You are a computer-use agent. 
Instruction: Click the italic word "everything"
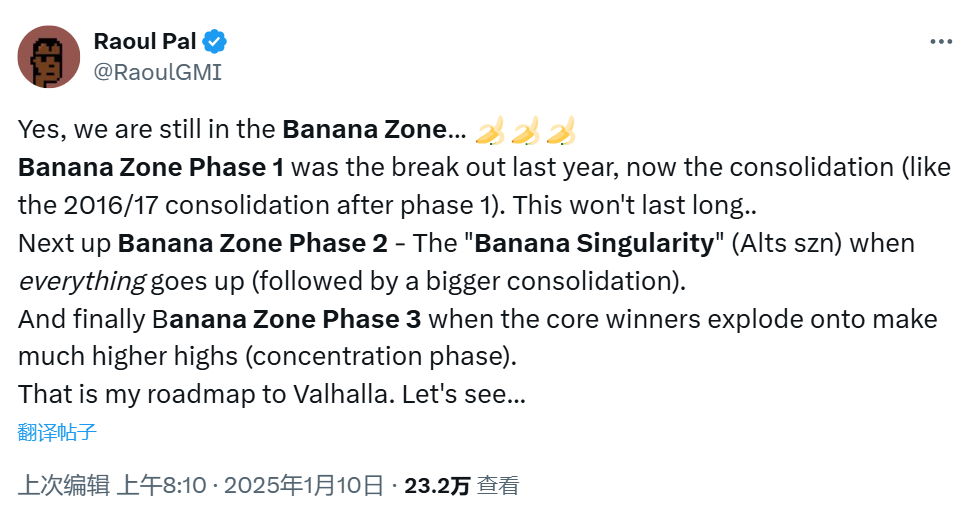81,281
